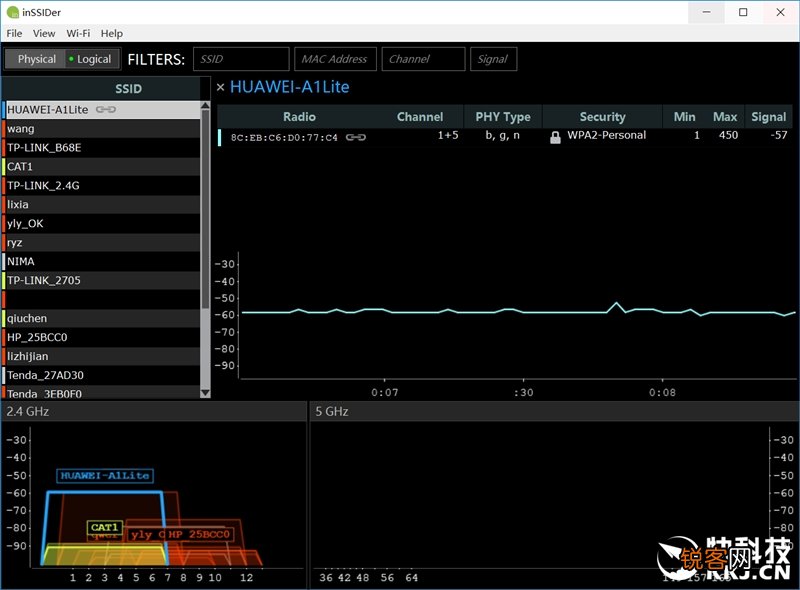Image resolution: width=800 pixels, height=590 pixels.
Task: Select the TP-LINK_2.4G network row
Action: [102, 185]
